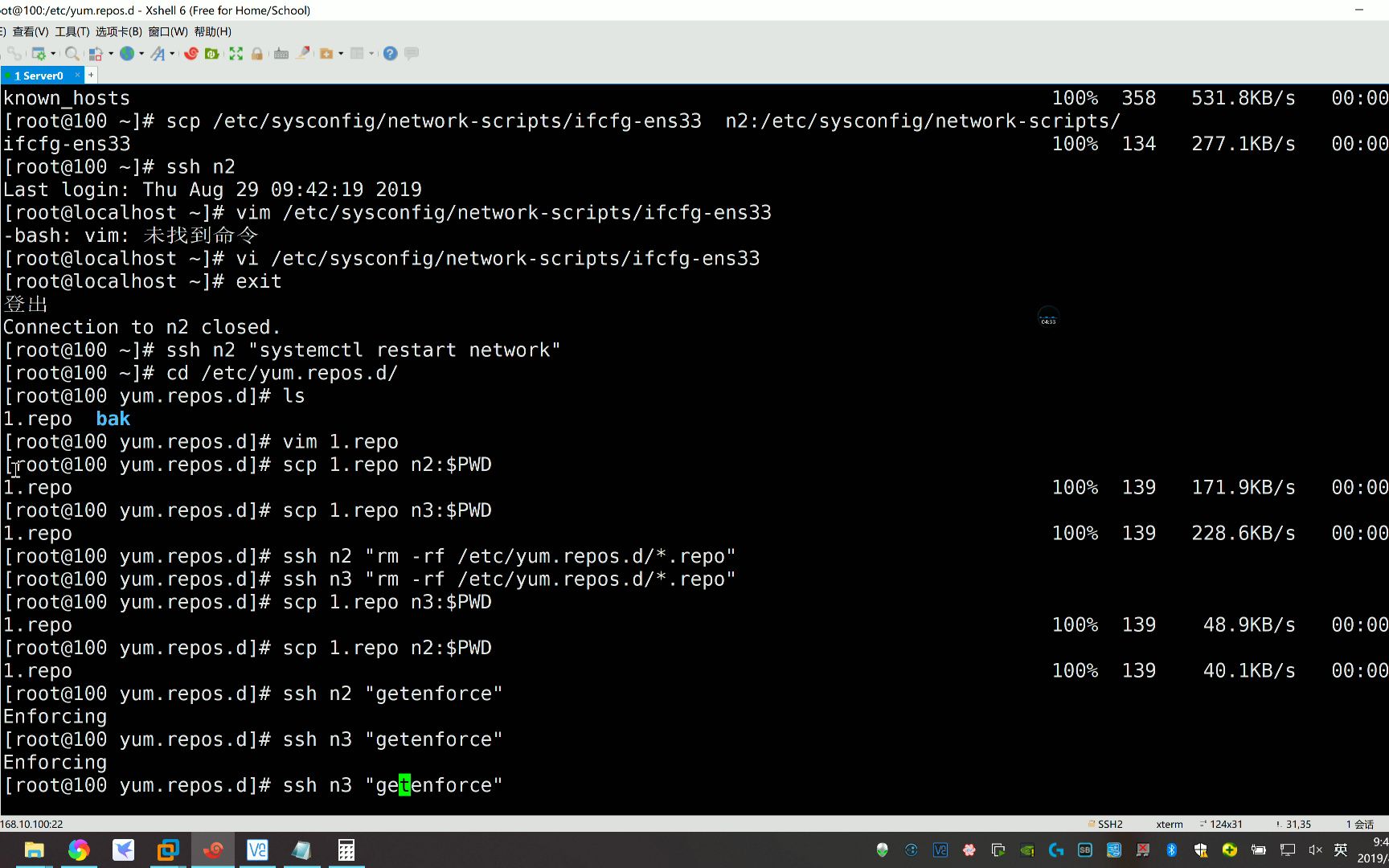The image size is (1389, 868).
Task: Click the 'Connection to n2 closed.' line
Action: coord(142,327)
